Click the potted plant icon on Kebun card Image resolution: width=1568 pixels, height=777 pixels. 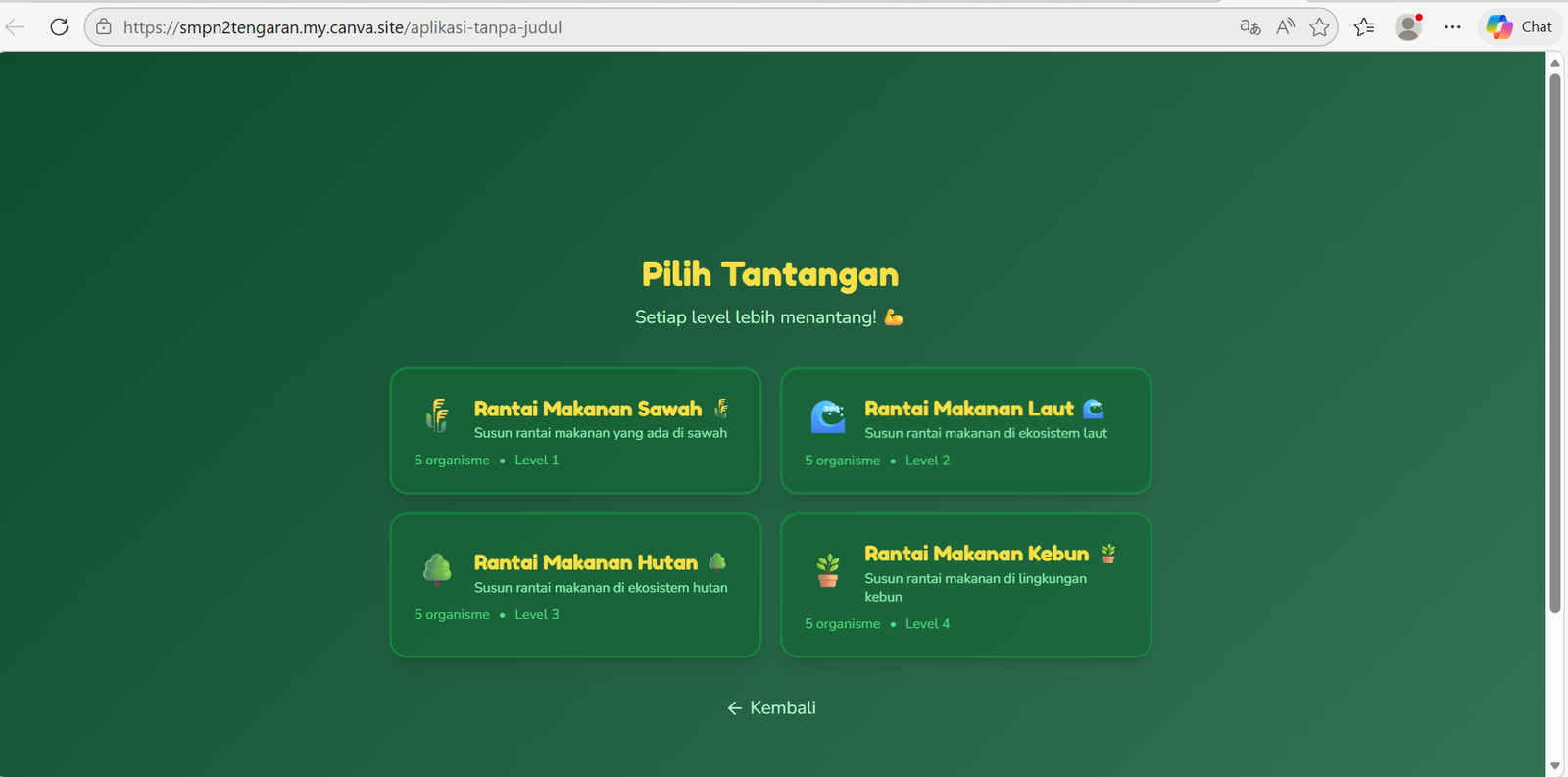pyautogui.click(x=828, y=570)
